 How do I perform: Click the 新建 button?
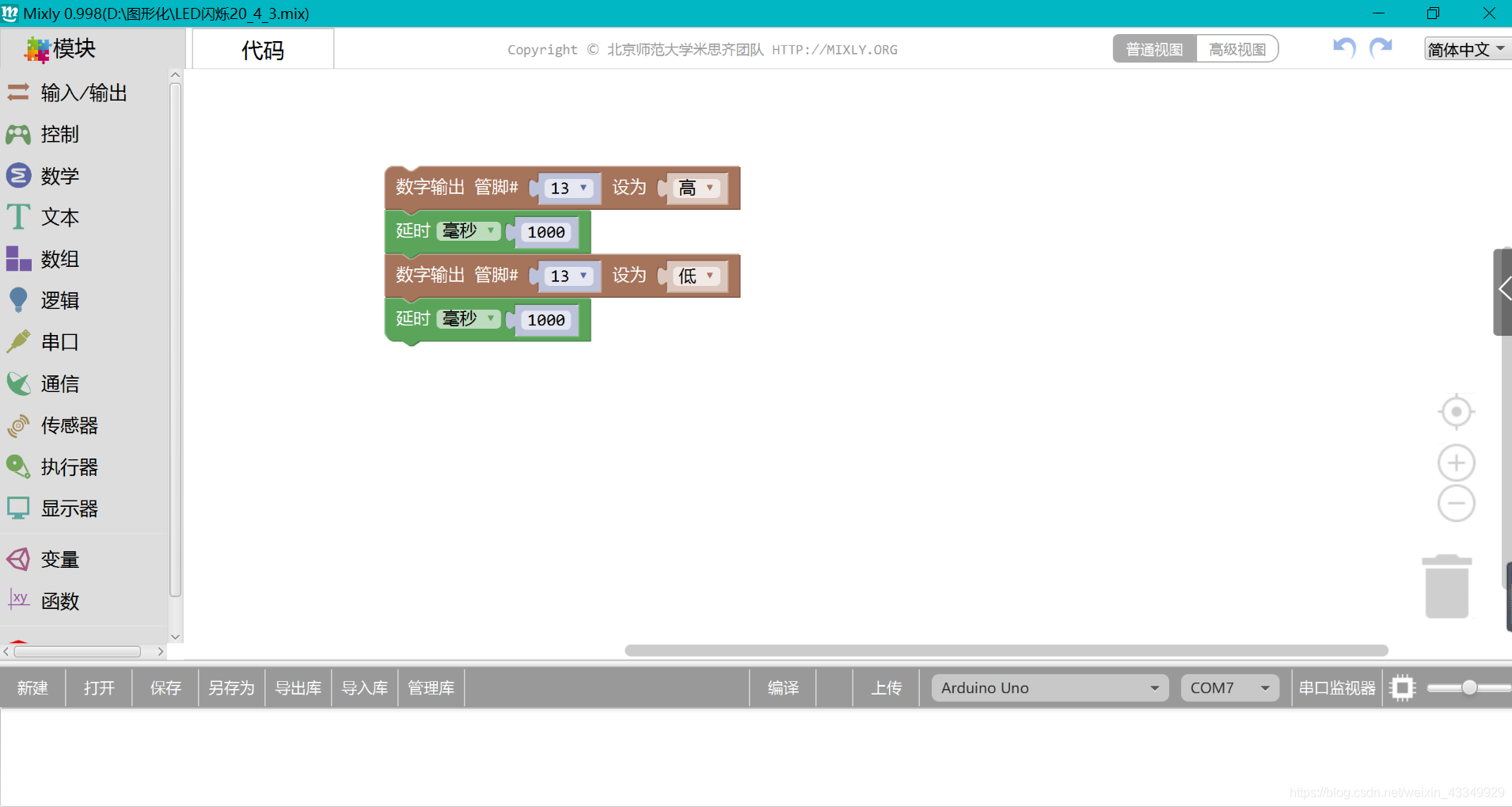point(33,687)
